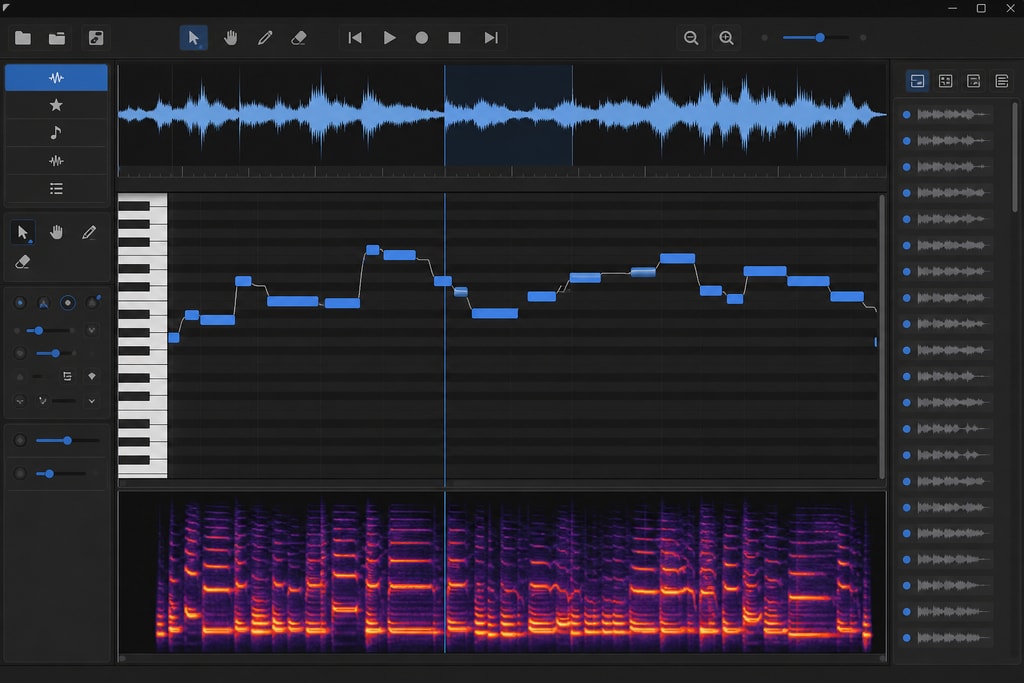
Task: Switch to the star favorites tab in the sidebar
Action: [56, 105]
